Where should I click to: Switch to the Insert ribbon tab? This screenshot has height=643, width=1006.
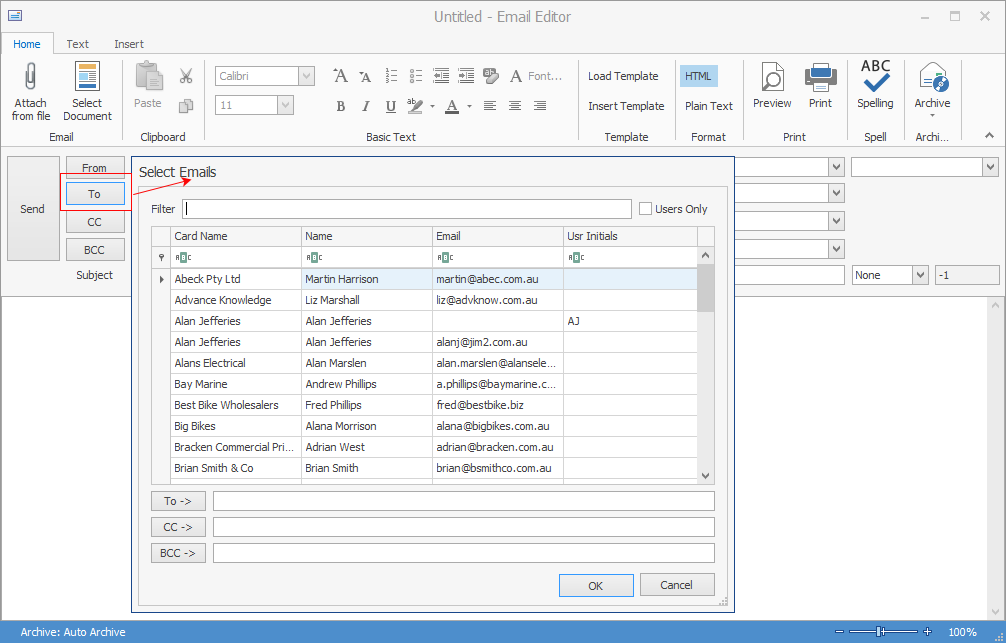coord(129,44)
